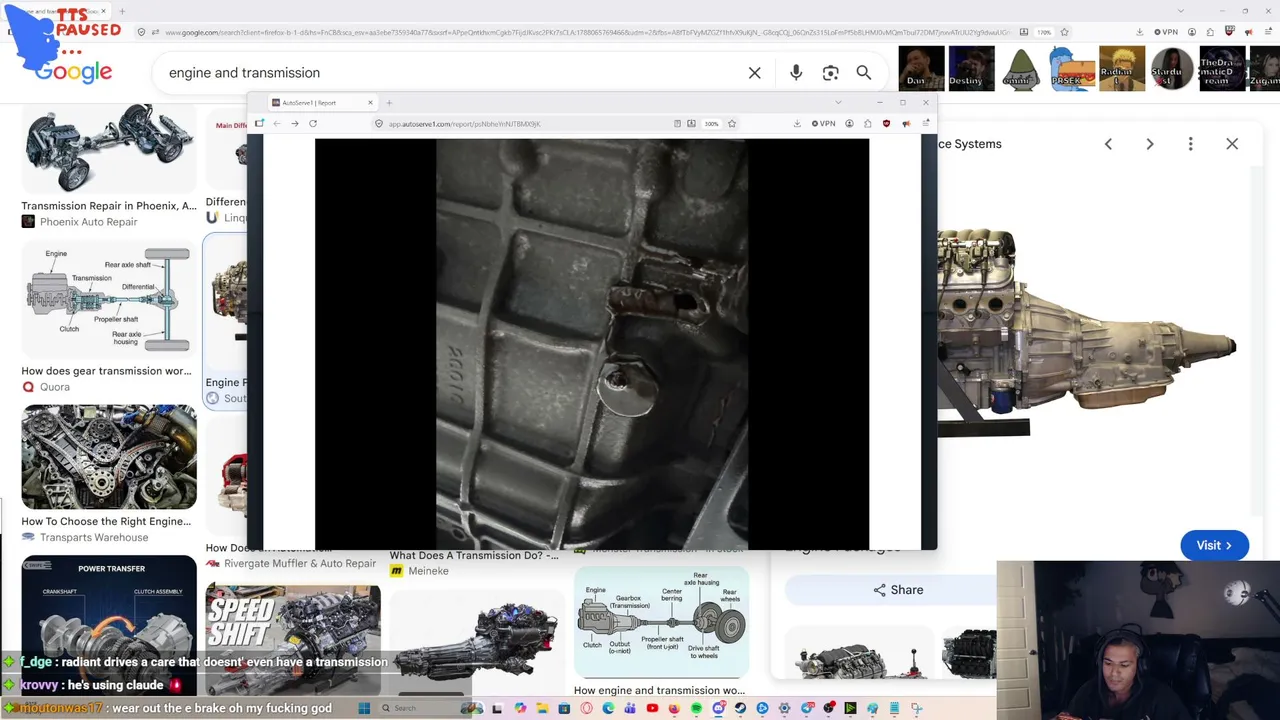Open 'How To Choose the Right Engine' image

click(x=109, y=456)
